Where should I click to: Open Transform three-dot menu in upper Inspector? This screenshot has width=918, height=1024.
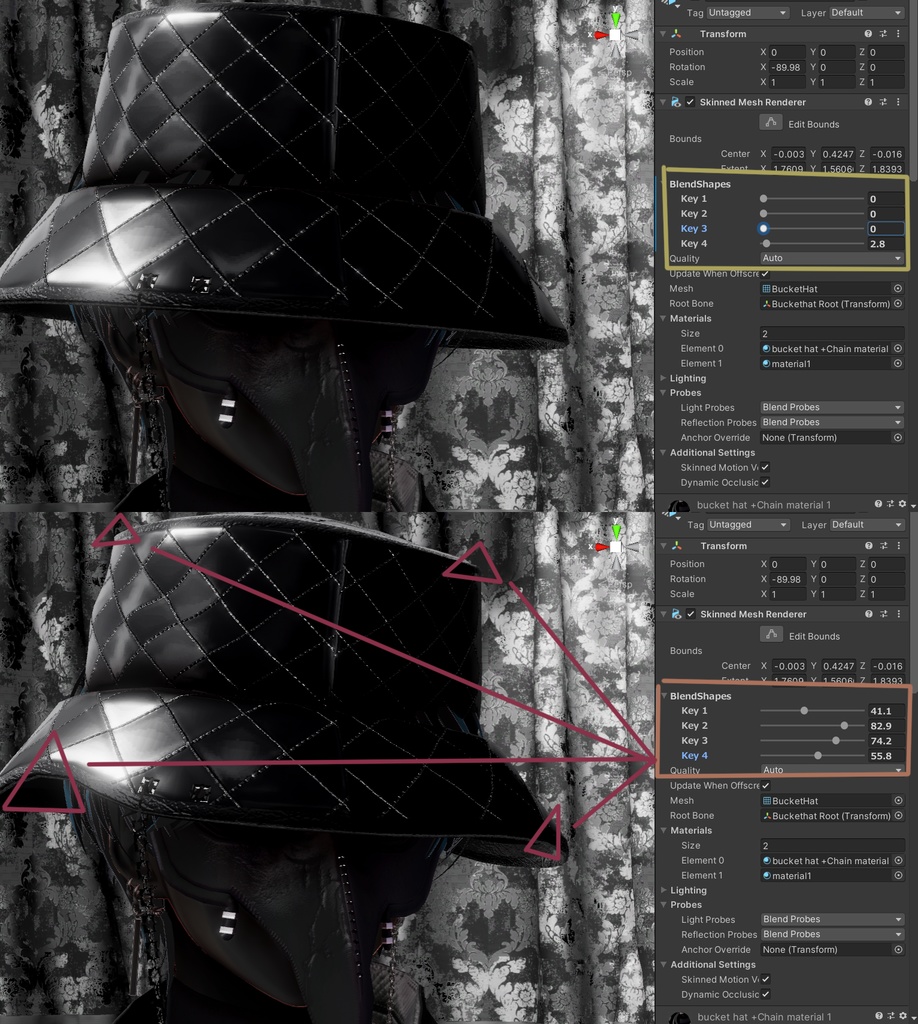[x=898, y=33]
